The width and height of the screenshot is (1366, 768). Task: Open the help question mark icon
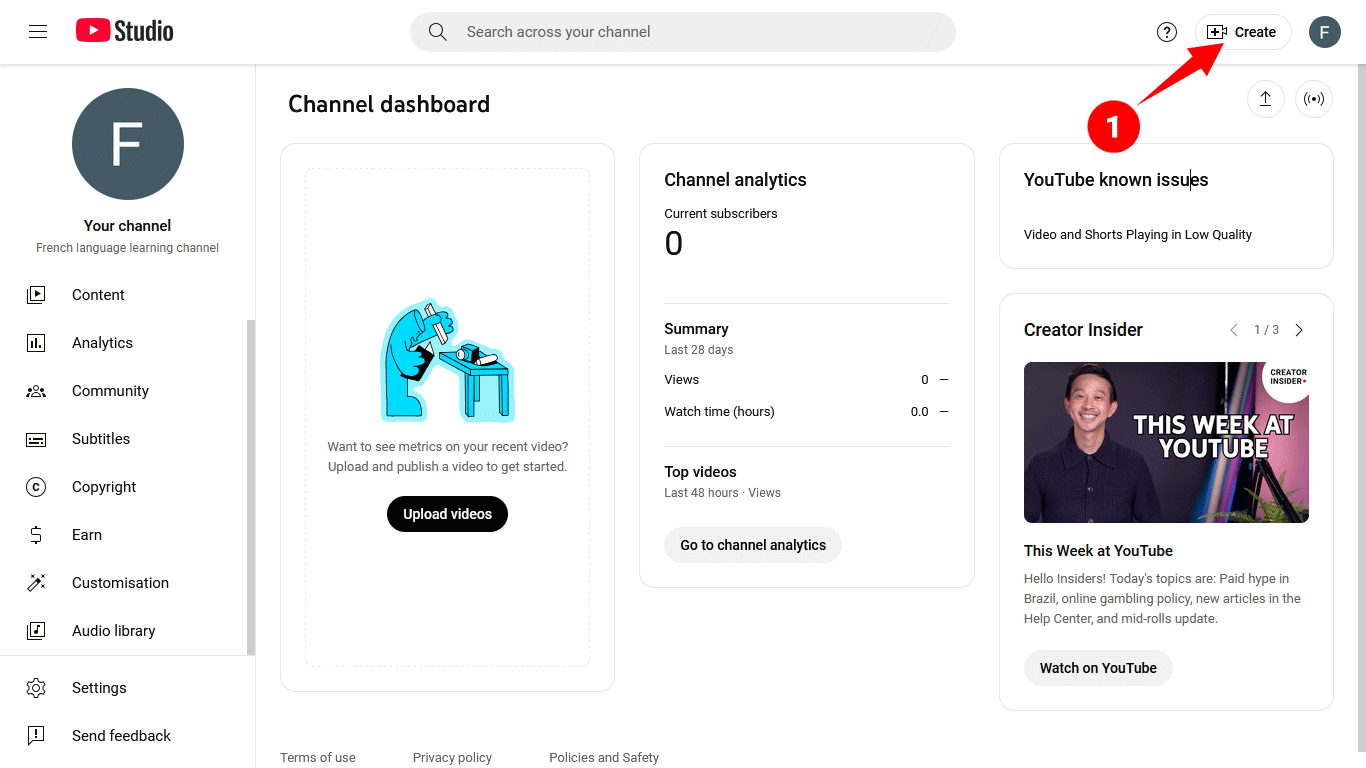[x=1167, y=32]
